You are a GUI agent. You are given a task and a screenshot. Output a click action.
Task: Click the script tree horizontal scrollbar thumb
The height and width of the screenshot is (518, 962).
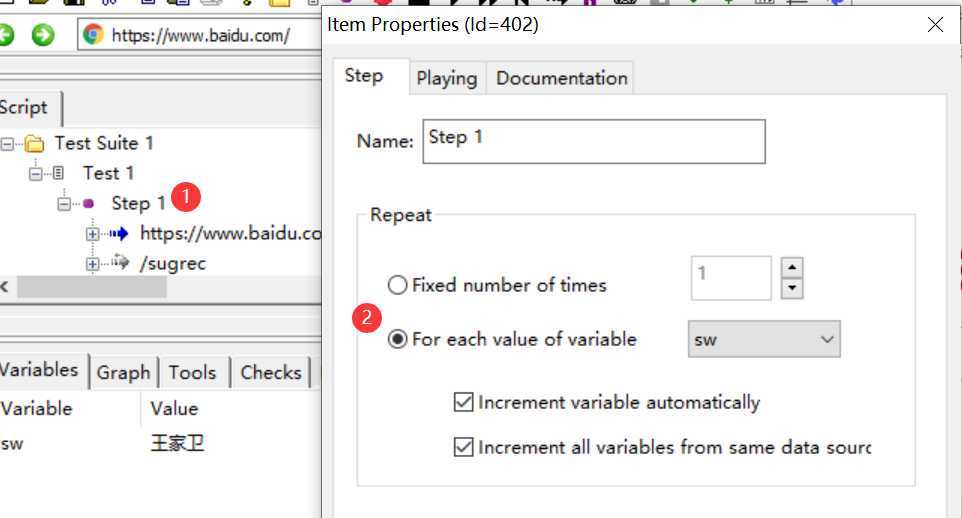point(91,287)
